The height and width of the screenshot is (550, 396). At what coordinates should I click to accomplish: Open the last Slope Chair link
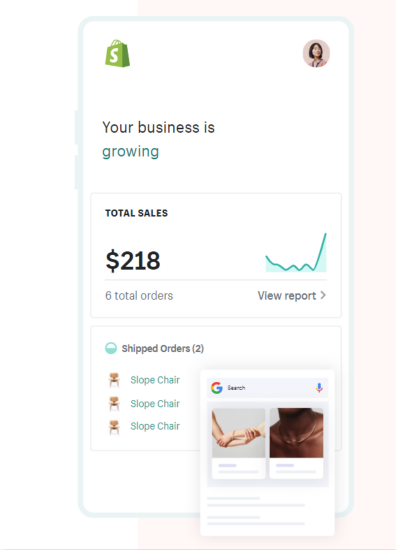[x=155, y=426]
